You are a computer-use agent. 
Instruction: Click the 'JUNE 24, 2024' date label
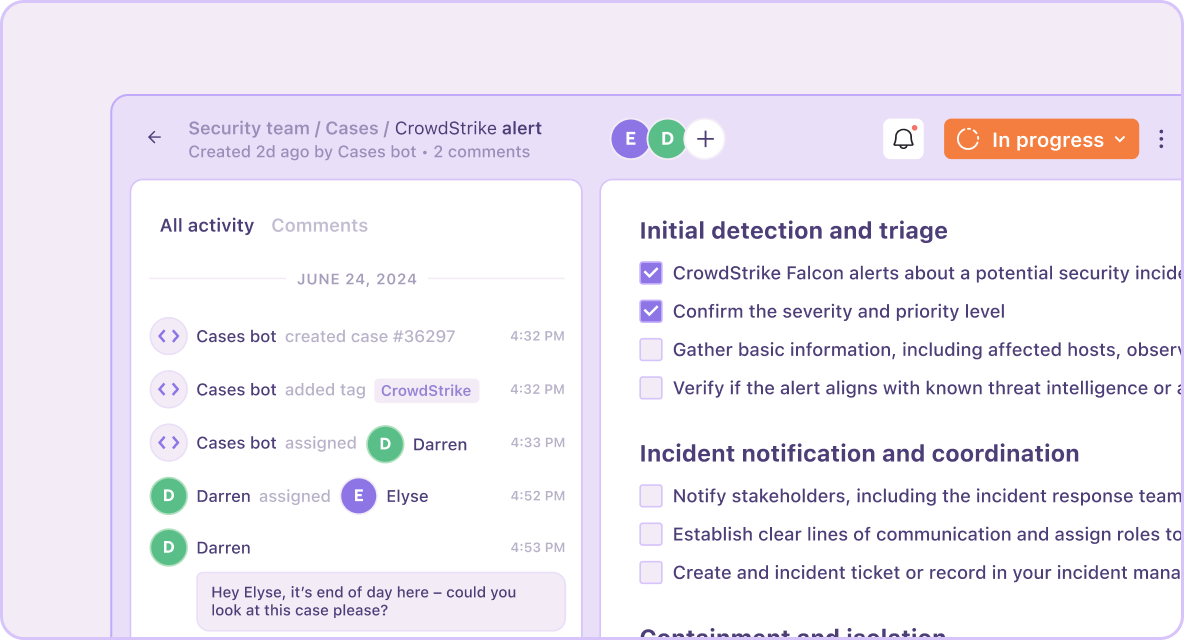(x=357, y=279)
